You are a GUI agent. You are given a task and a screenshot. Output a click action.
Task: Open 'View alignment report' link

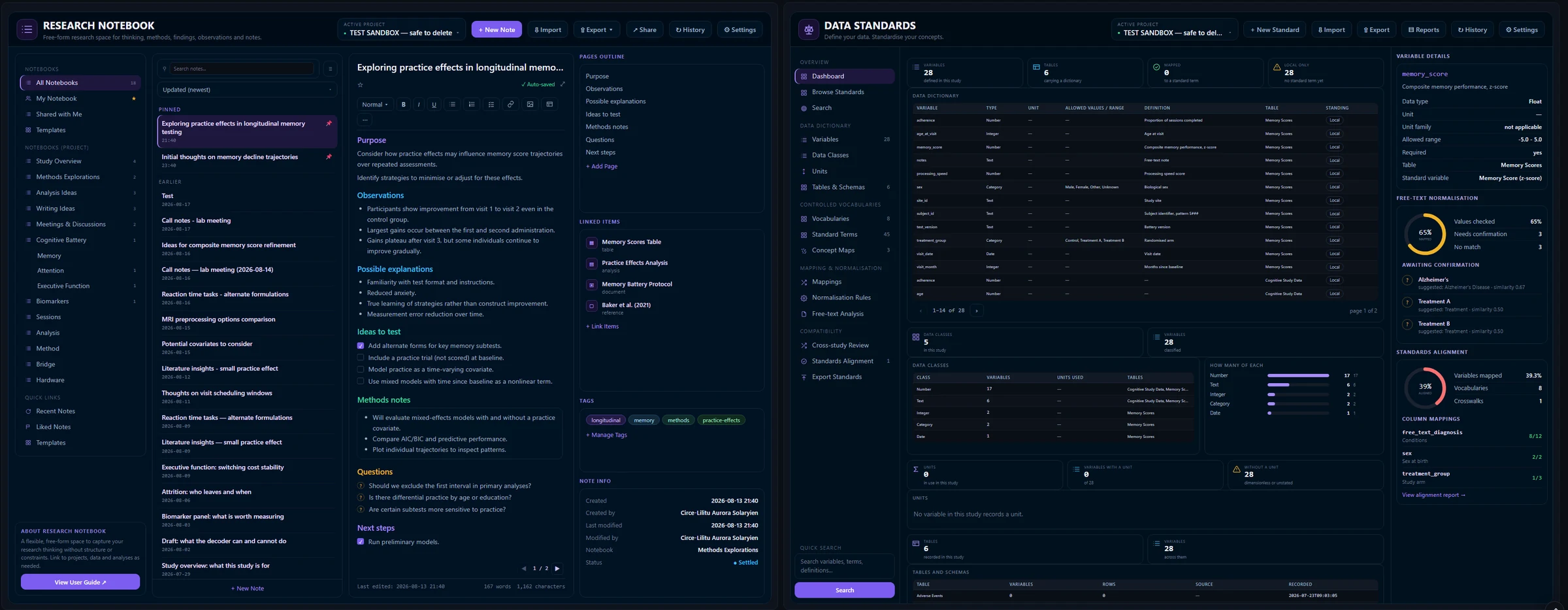(1433, 495)
